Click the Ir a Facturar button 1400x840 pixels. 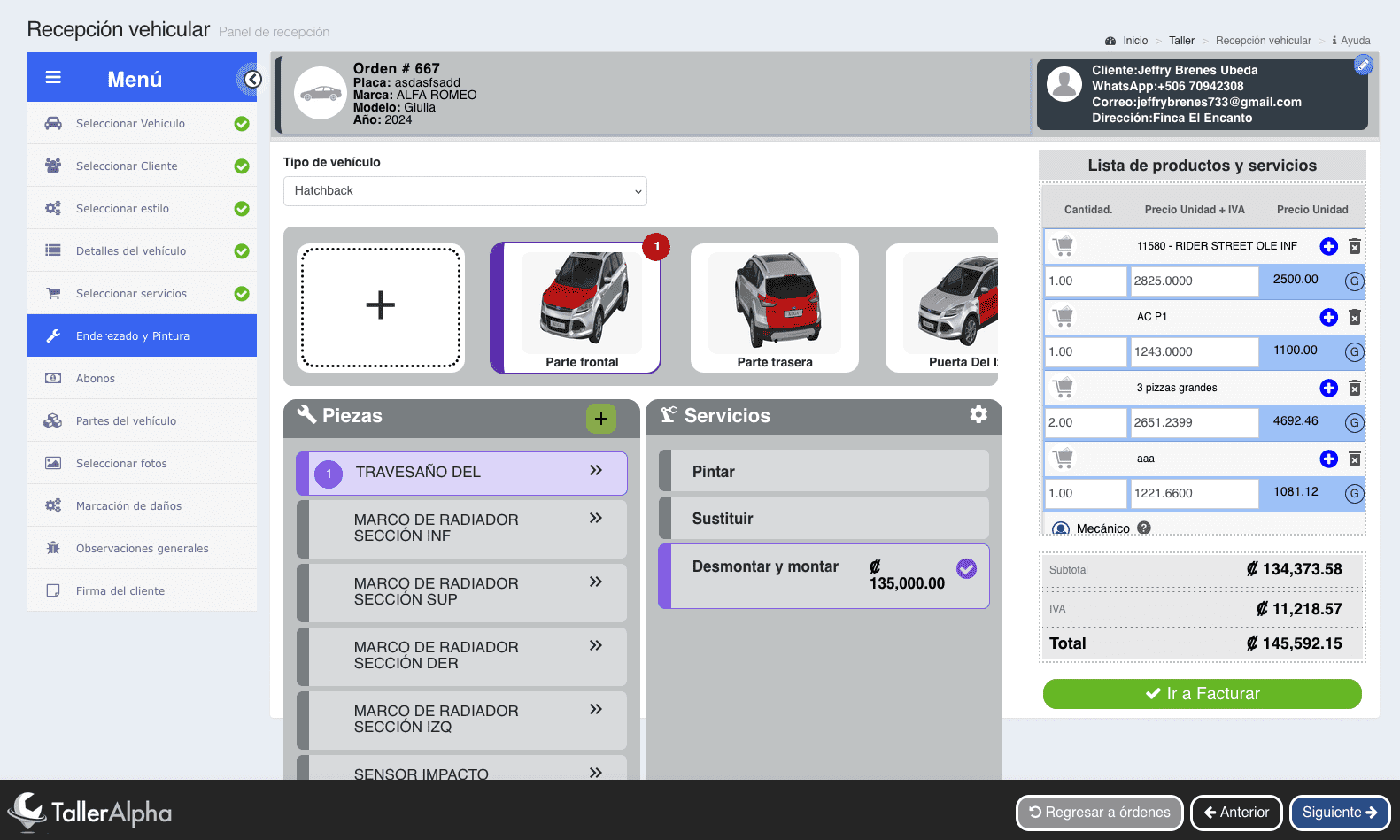pos(1202,694)
